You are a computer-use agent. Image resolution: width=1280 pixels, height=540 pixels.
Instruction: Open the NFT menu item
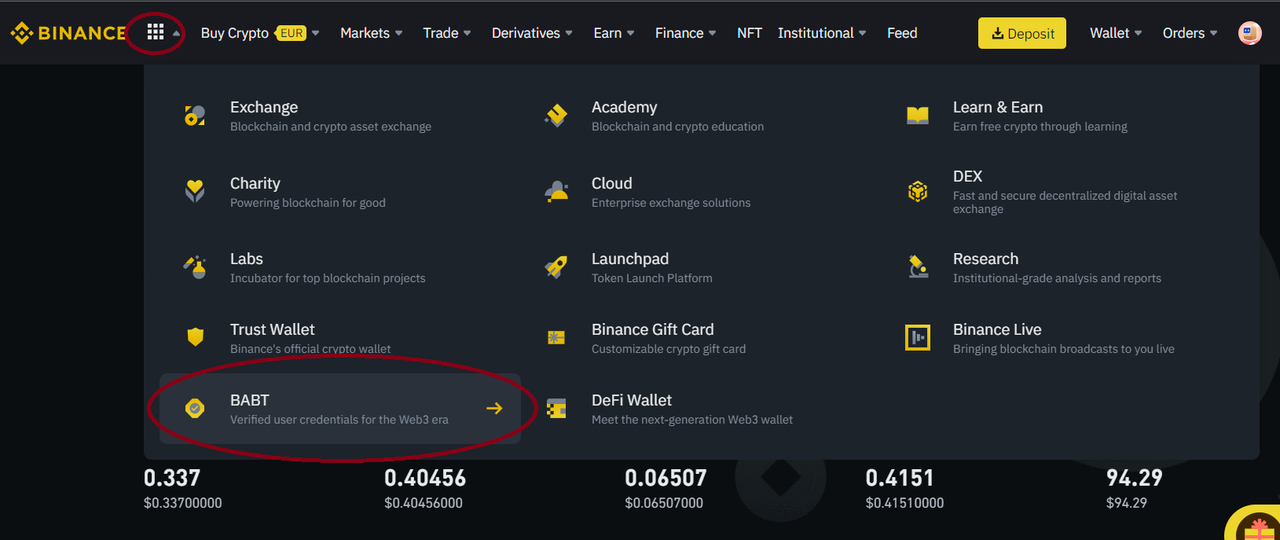tap(749, 33)
